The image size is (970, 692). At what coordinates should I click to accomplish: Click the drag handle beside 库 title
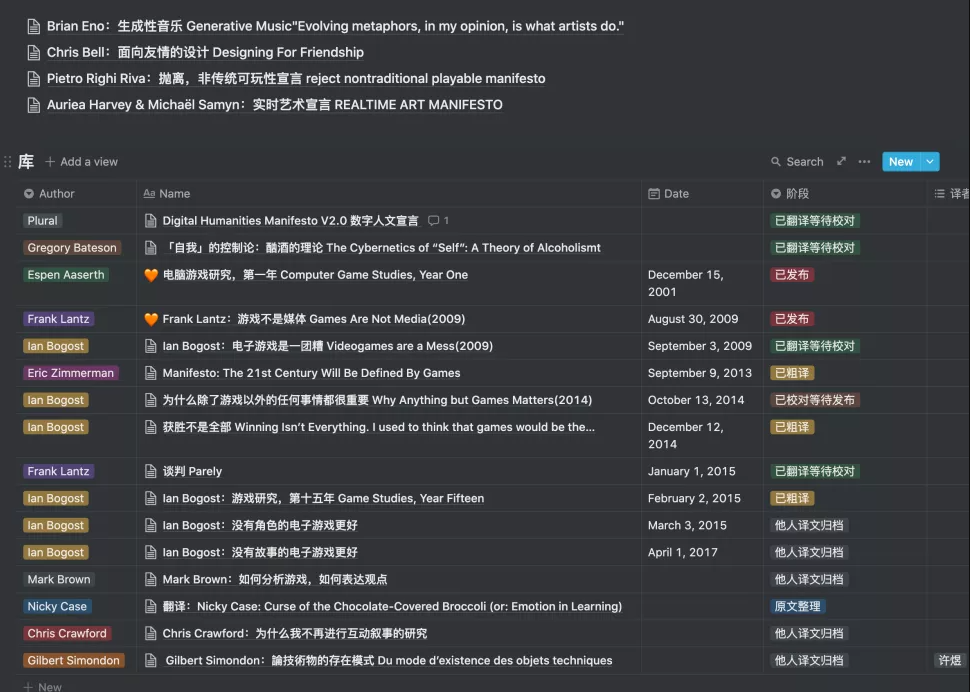point(8,162)
